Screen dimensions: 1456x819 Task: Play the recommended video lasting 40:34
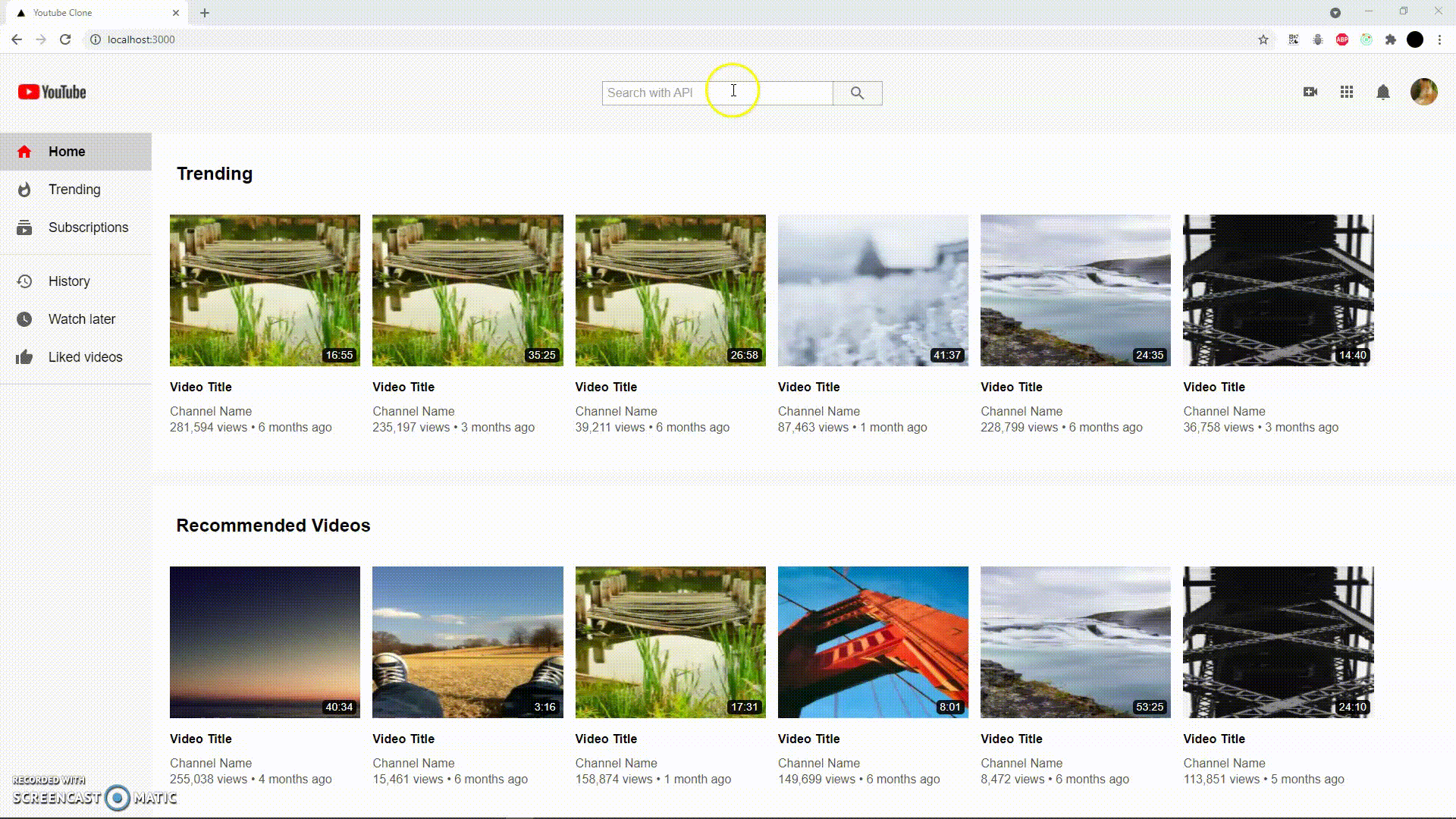(265, 642)
